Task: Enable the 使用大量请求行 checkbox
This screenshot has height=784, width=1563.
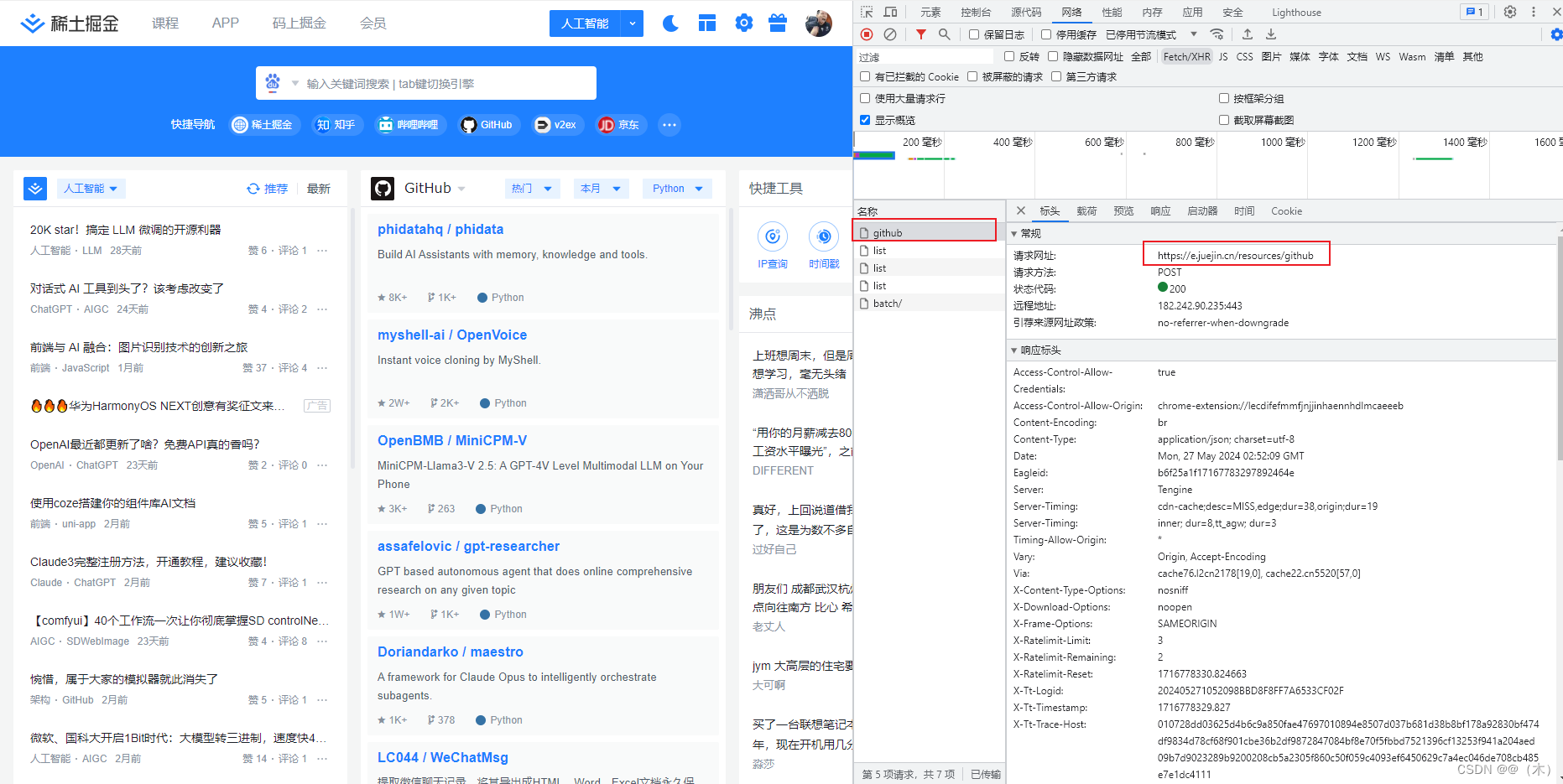Action: [865, 98]
